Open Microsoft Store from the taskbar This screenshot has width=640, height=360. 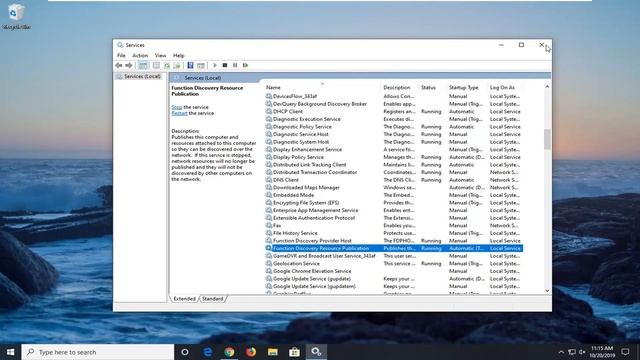pyautogui.click(x=294, y=352)
